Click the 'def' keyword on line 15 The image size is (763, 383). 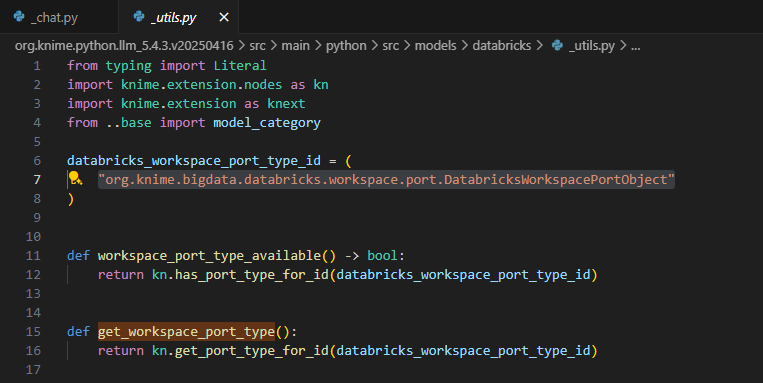(78, 331)
